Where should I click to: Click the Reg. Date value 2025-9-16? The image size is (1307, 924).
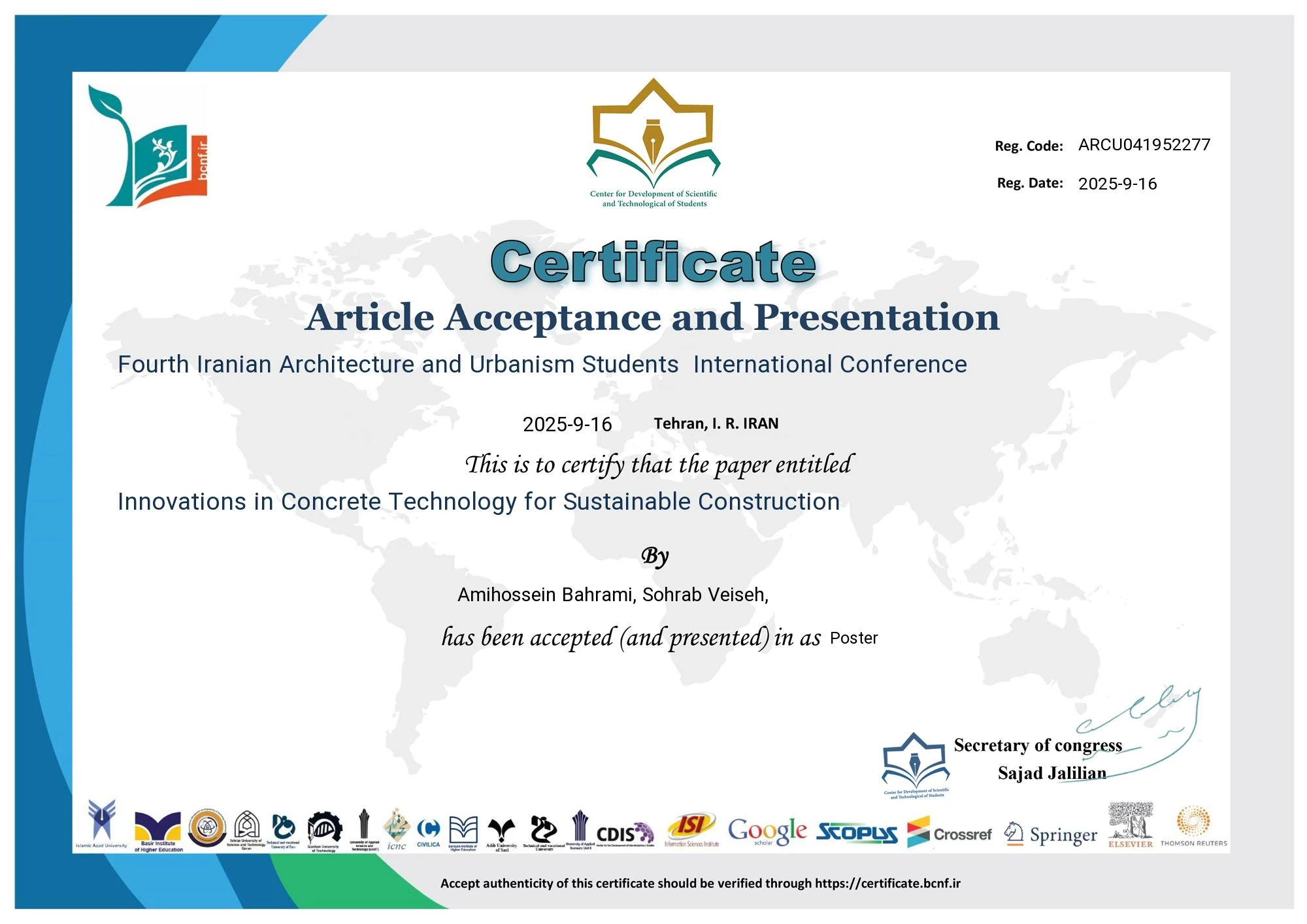pos(1117,184)
